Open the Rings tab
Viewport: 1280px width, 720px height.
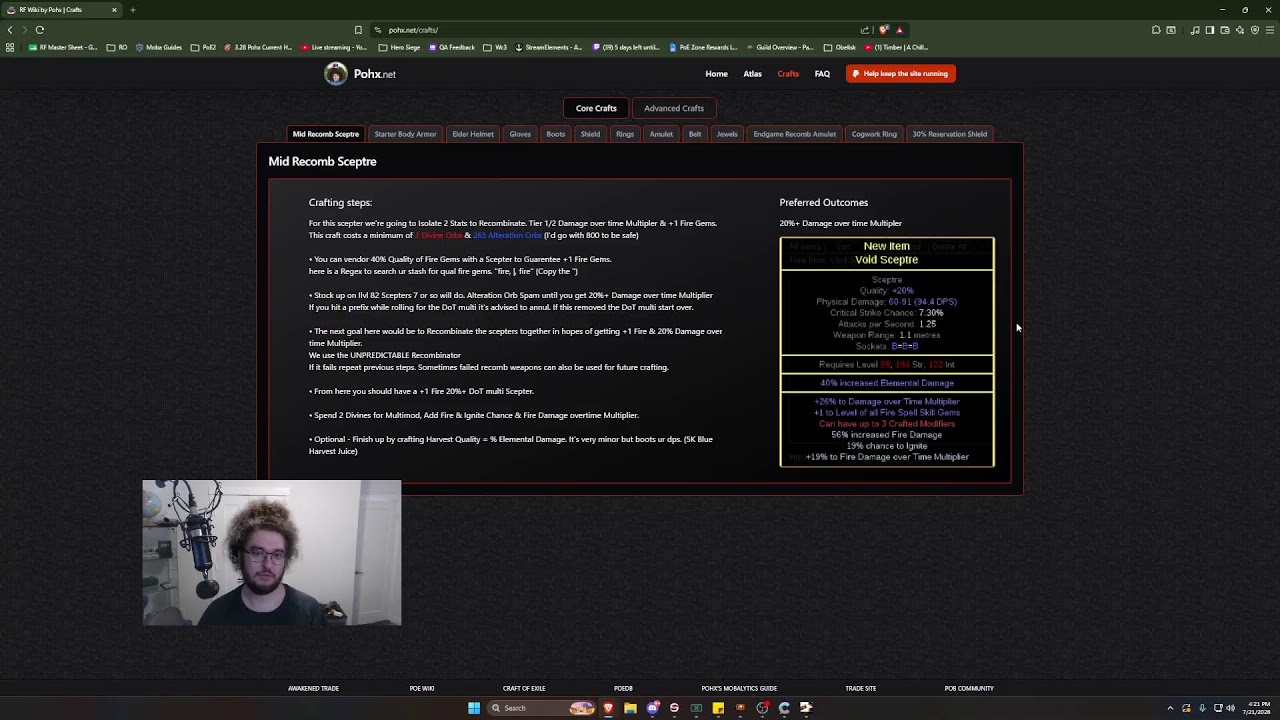tap(625, 134)
